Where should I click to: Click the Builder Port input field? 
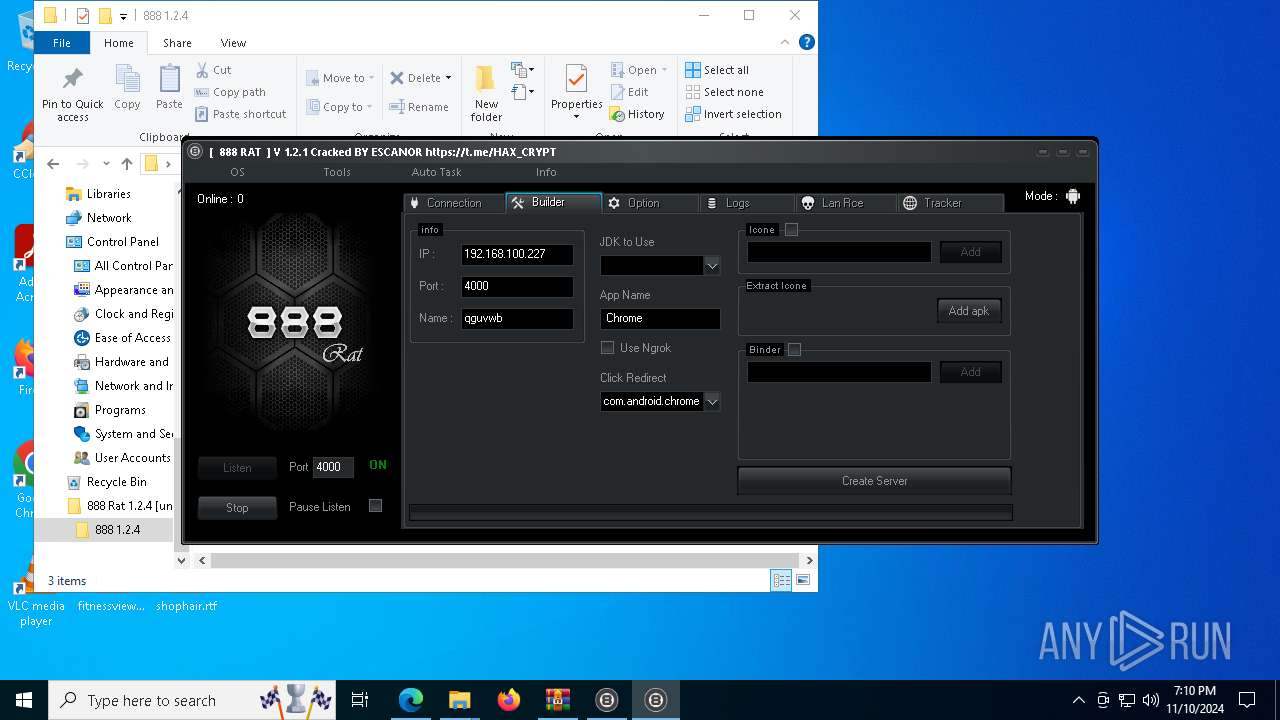[517, 286]
